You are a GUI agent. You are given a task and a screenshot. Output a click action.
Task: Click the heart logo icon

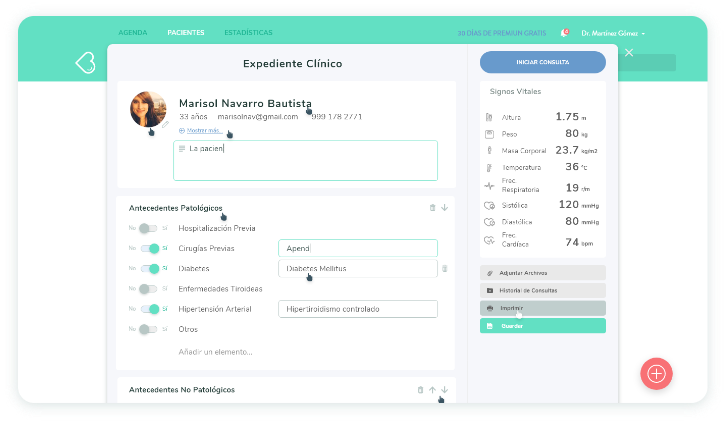click(x=85, y=62)
